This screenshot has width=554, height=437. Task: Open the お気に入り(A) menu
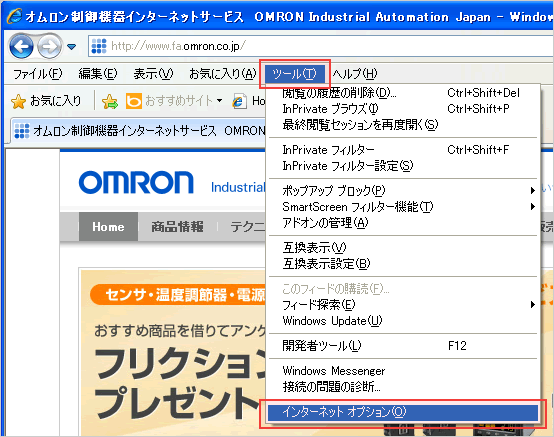(x=222, y=73)
